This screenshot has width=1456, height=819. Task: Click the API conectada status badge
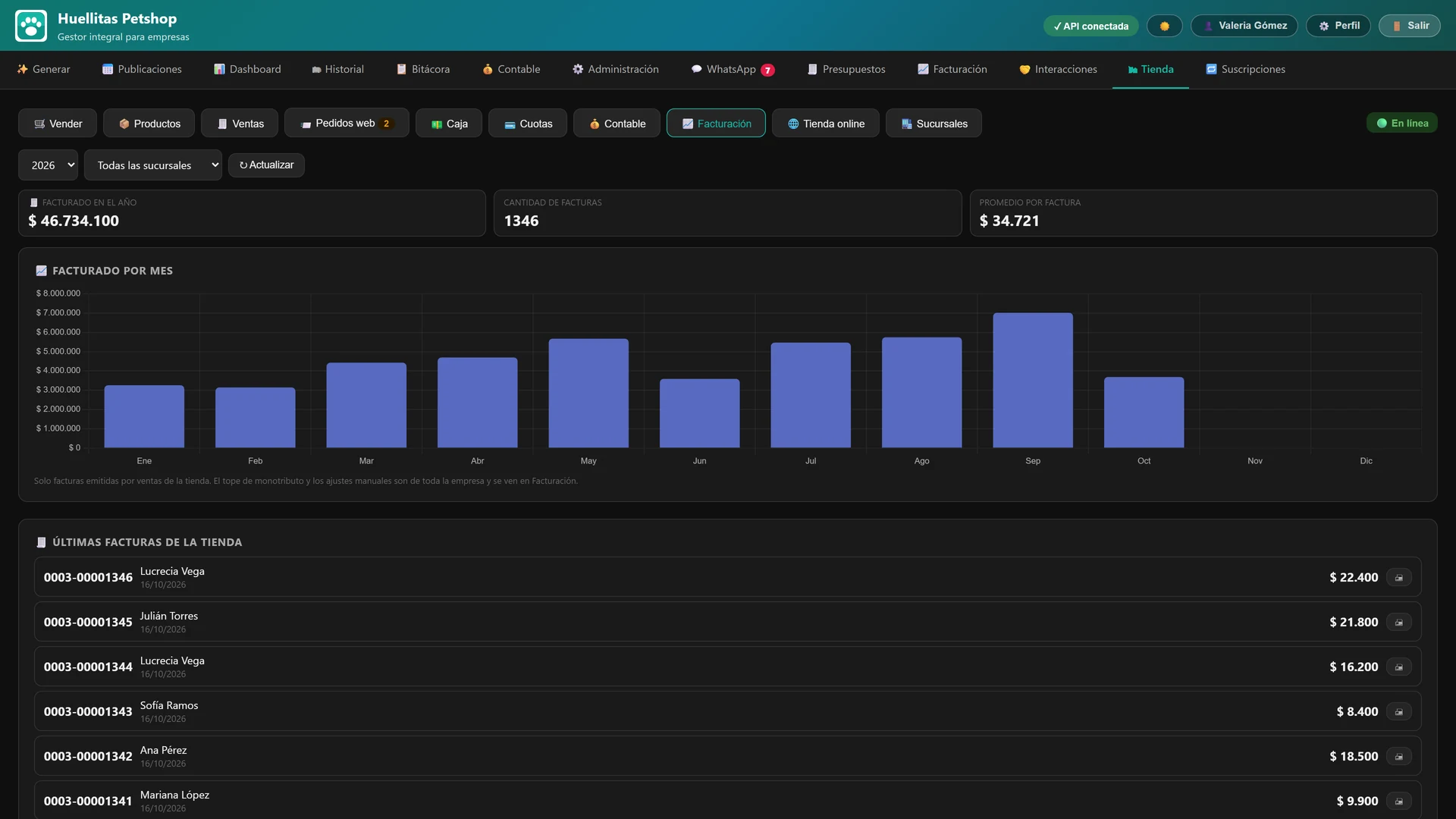(x=1090, y=26)
